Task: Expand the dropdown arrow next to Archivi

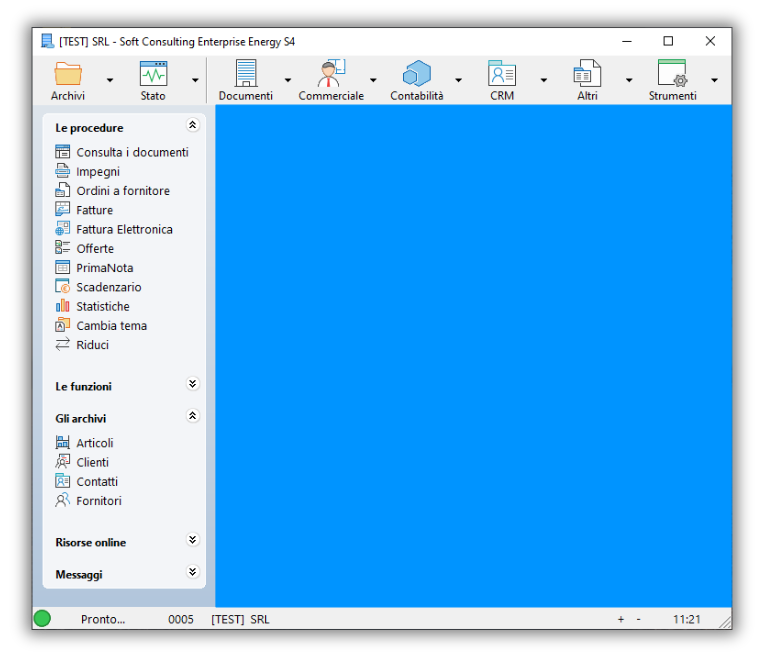Action: (110, 80)
